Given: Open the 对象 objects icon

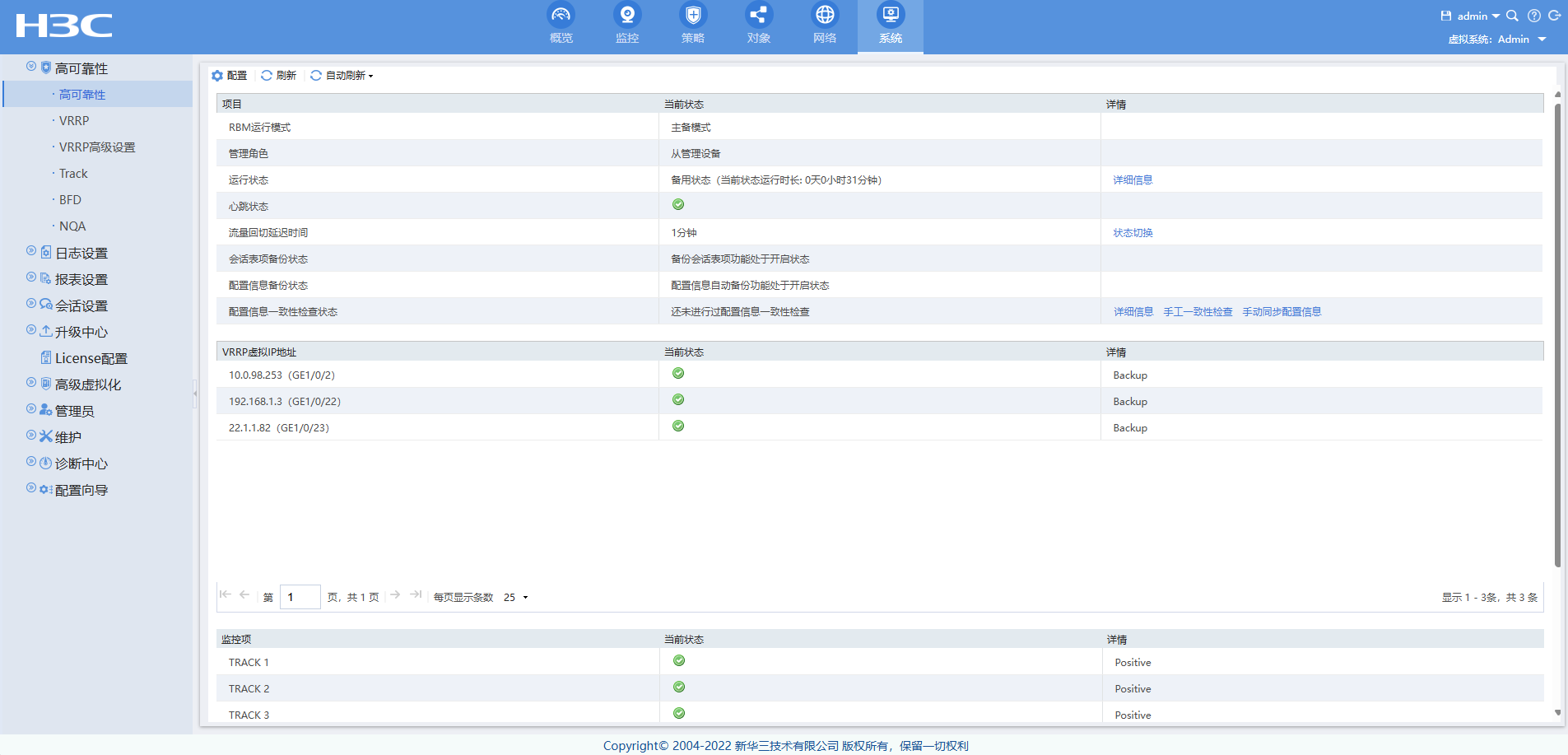Looking at the screenshot, I should coord(758,15).
